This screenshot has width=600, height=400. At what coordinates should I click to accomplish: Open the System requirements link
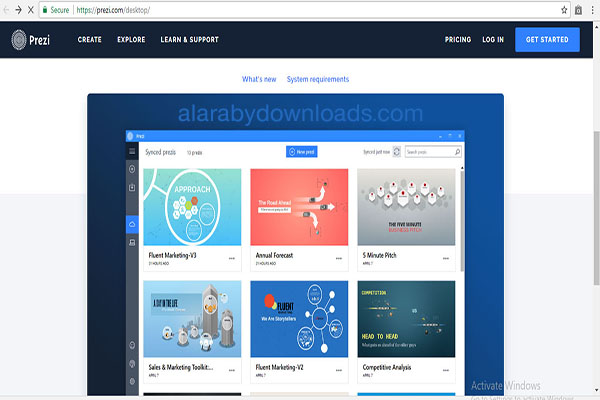[x=318, y=79]
